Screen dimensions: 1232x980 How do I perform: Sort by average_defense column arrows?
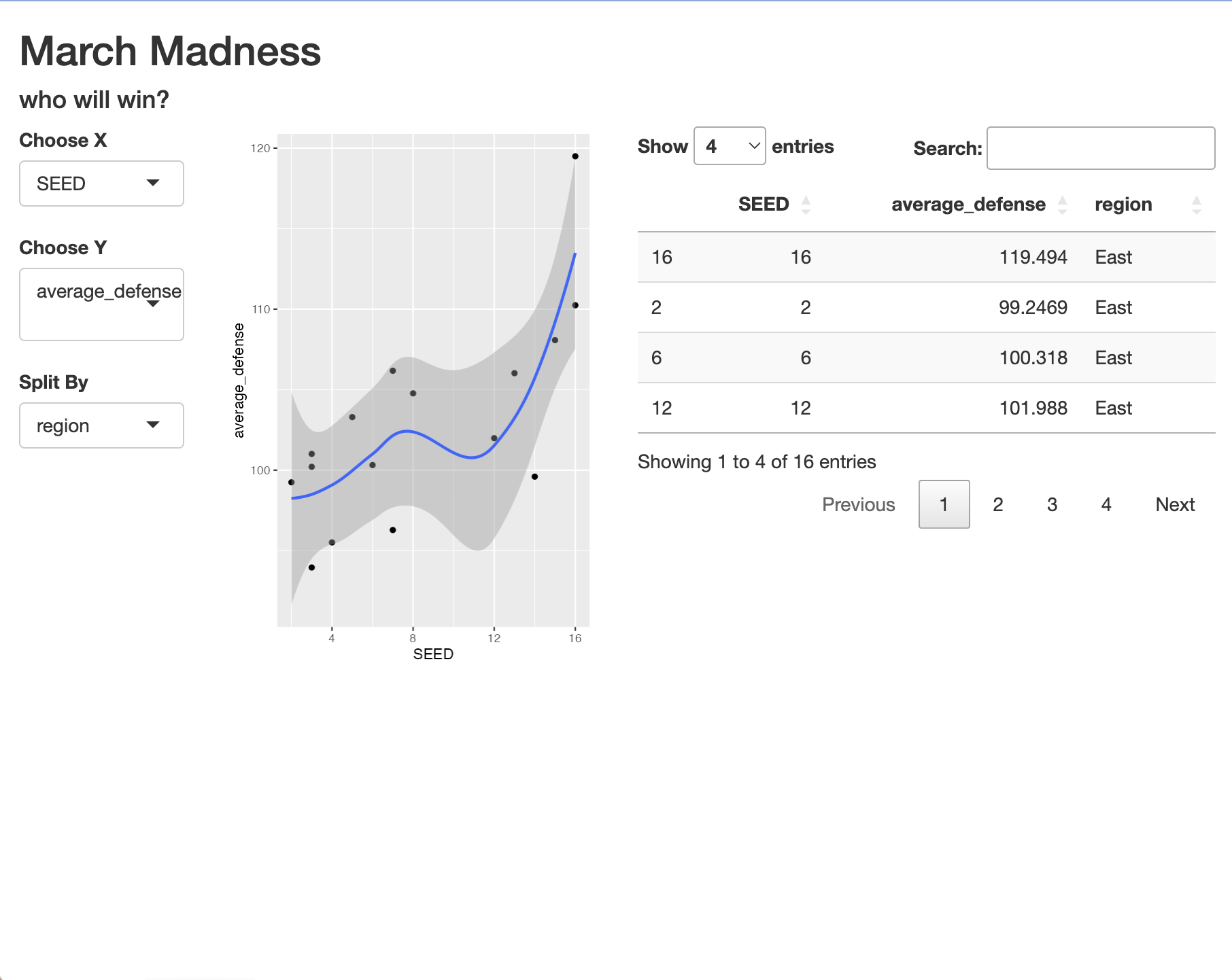[1062, 205]
